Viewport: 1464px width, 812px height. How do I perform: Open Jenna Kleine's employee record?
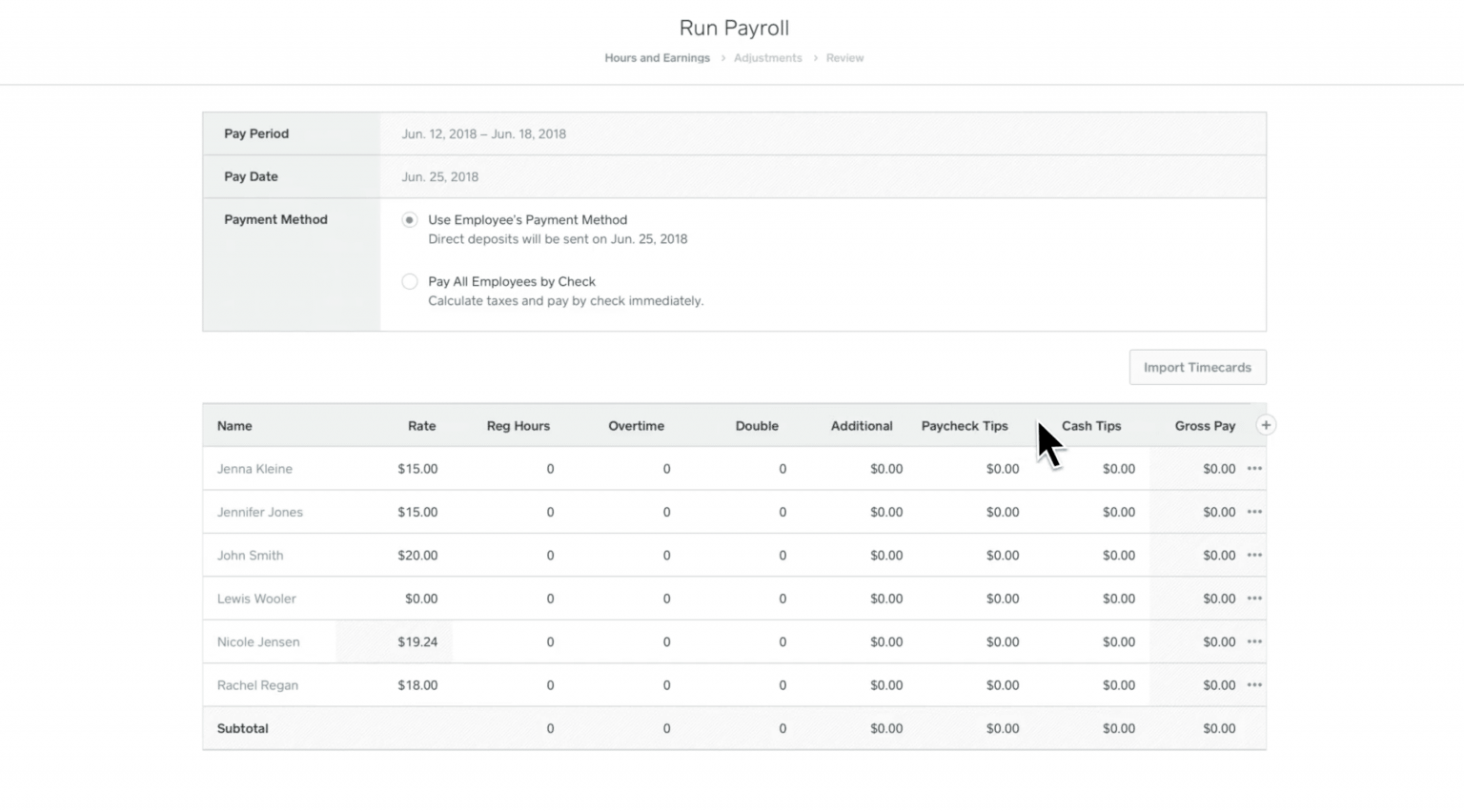tap(254, 468)
